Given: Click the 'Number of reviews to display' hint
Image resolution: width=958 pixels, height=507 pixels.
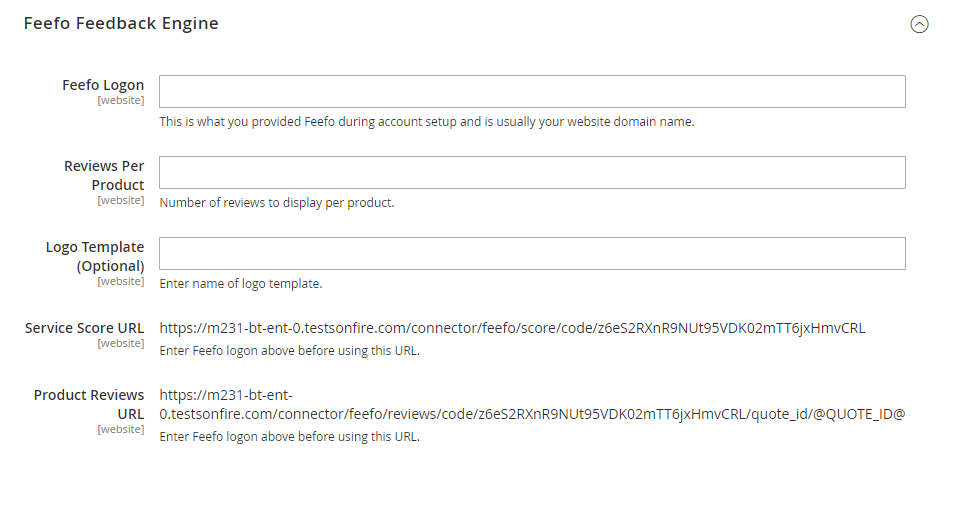Looking at the screenshot, I should tap(277, 203).
